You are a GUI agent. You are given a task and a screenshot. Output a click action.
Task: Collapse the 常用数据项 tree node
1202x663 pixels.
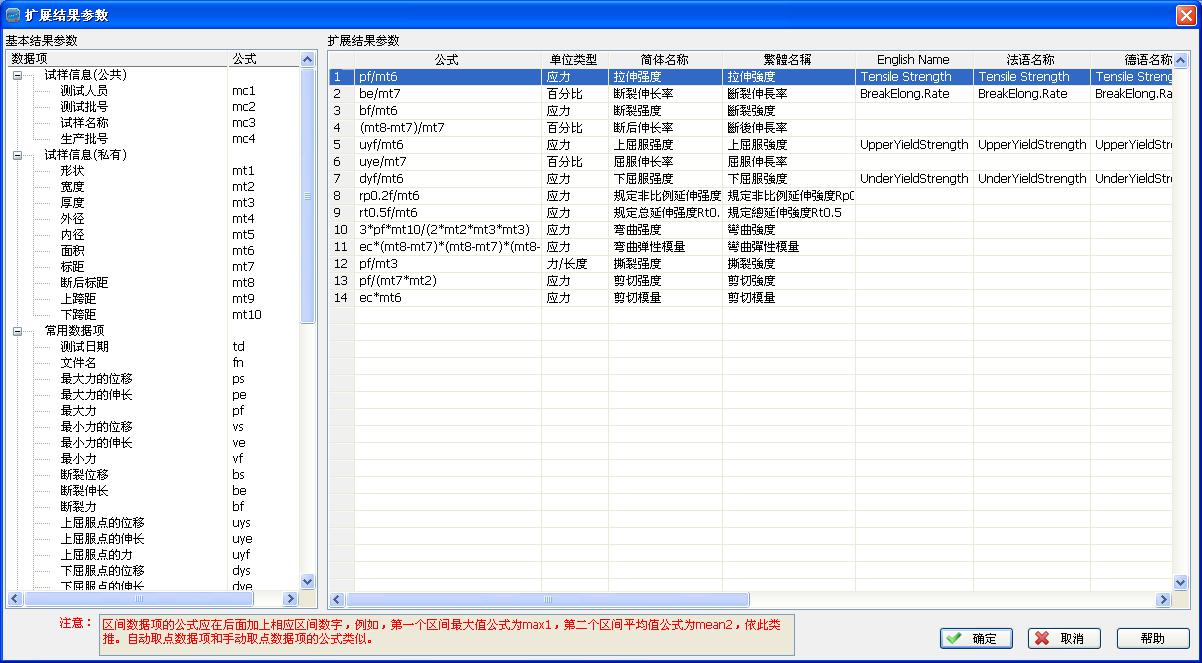(x=17, y=331)
